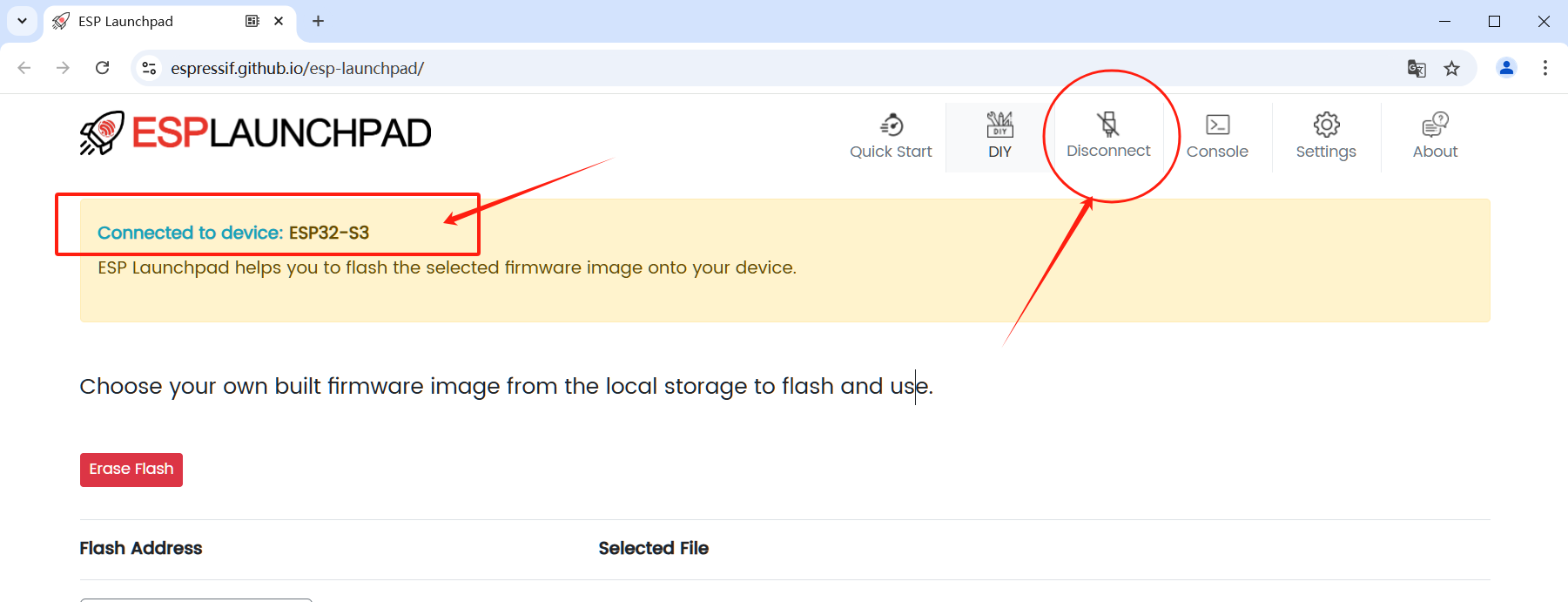This screenshot has width=1568, height=602.
Task: Open the Chrome profile avatar
Action: click(x=1506, y=68)
